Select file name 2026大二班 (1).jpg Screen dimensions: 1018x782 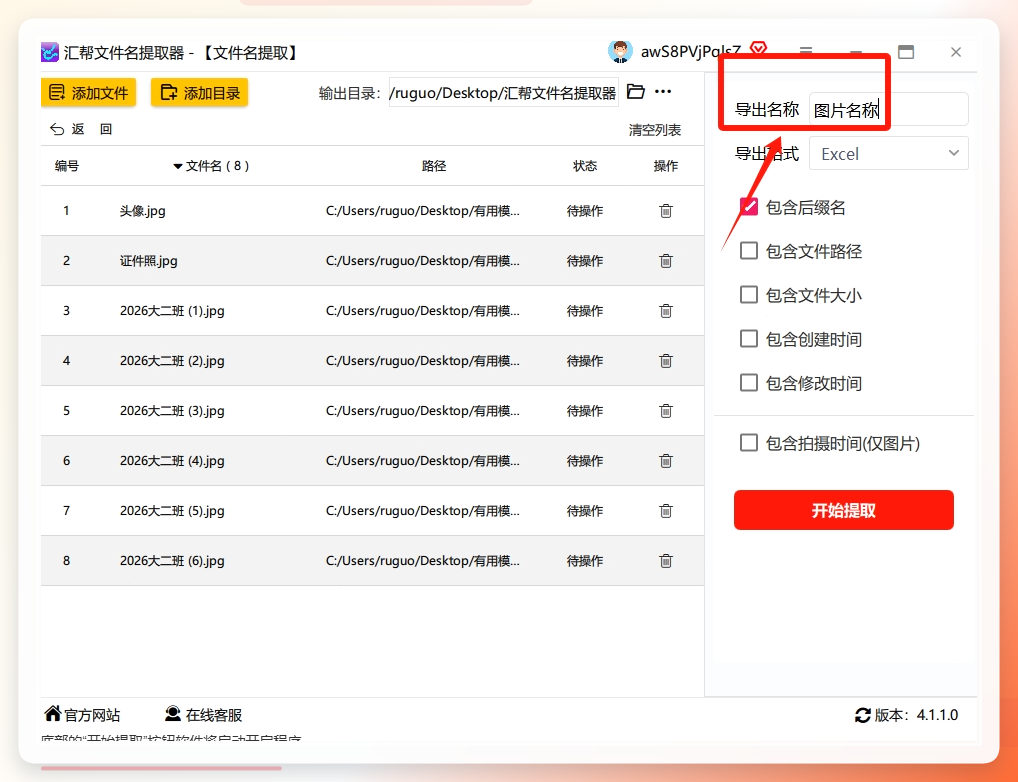point(172,310)
